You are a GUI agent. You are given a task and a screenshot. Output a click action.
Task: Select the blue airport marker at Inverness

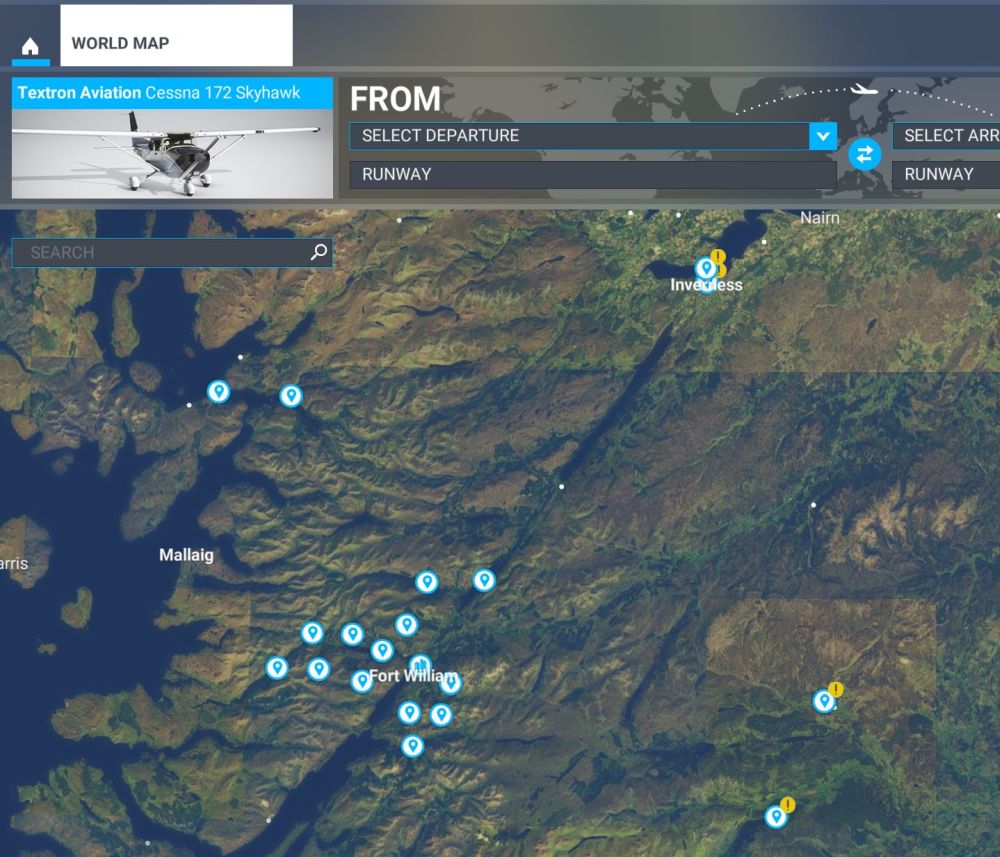[706, 268]
